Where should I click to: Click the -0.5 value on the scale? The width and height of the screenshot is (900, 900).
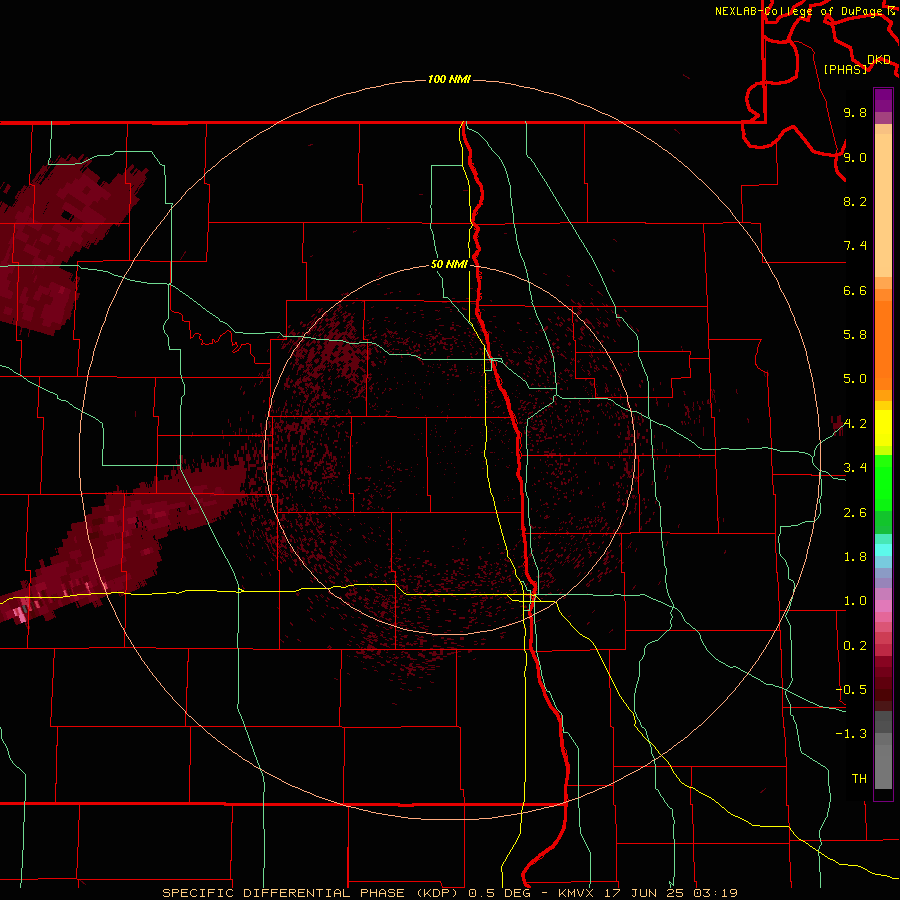pyautogui.click(x=851, y=690)
